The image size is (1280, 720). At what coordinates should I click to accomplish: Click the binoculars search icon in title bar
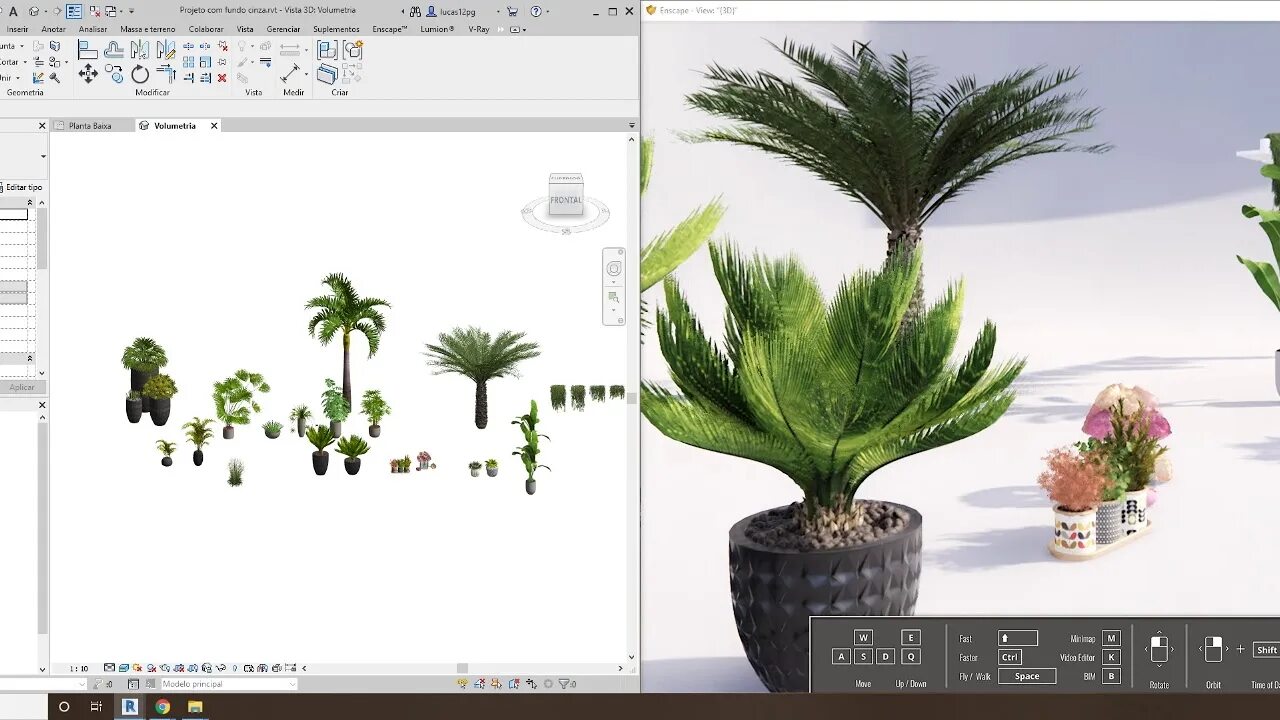tap(416, 11)
